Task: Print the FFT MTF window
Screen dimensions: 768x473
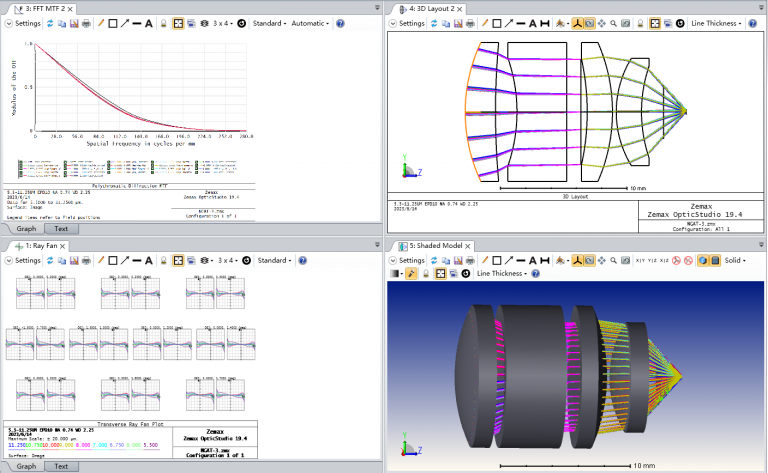Action: pyautogui.click(x=86, y=23)
